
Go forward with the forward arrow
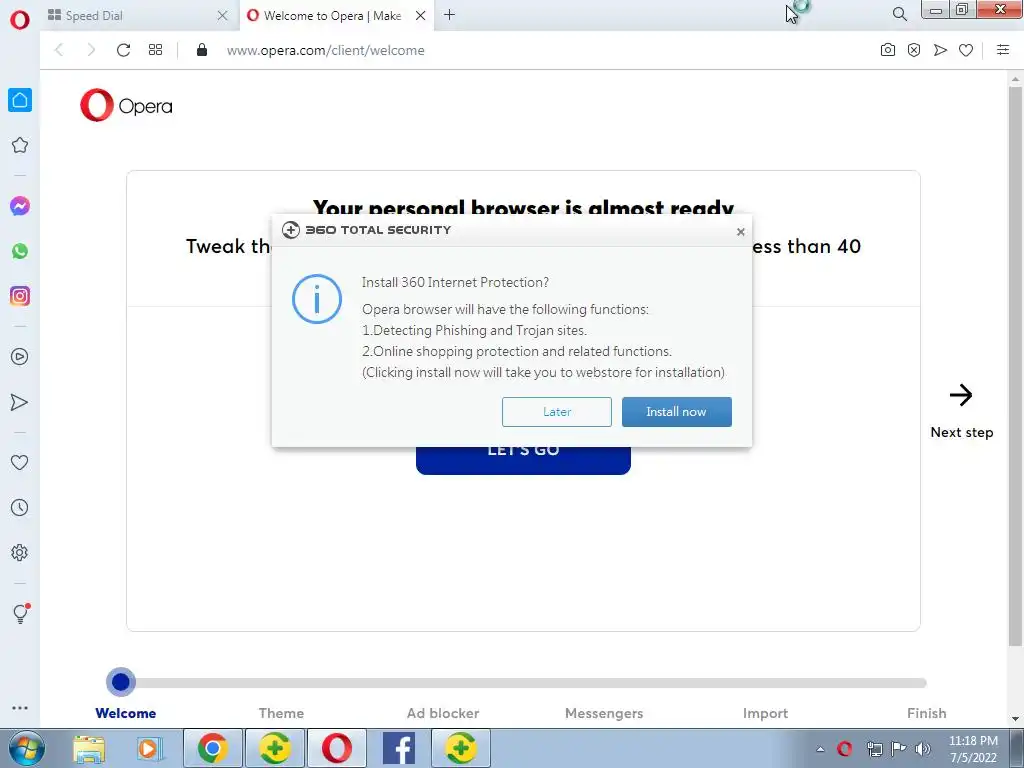pyautogui.click(x=91, y=50)
